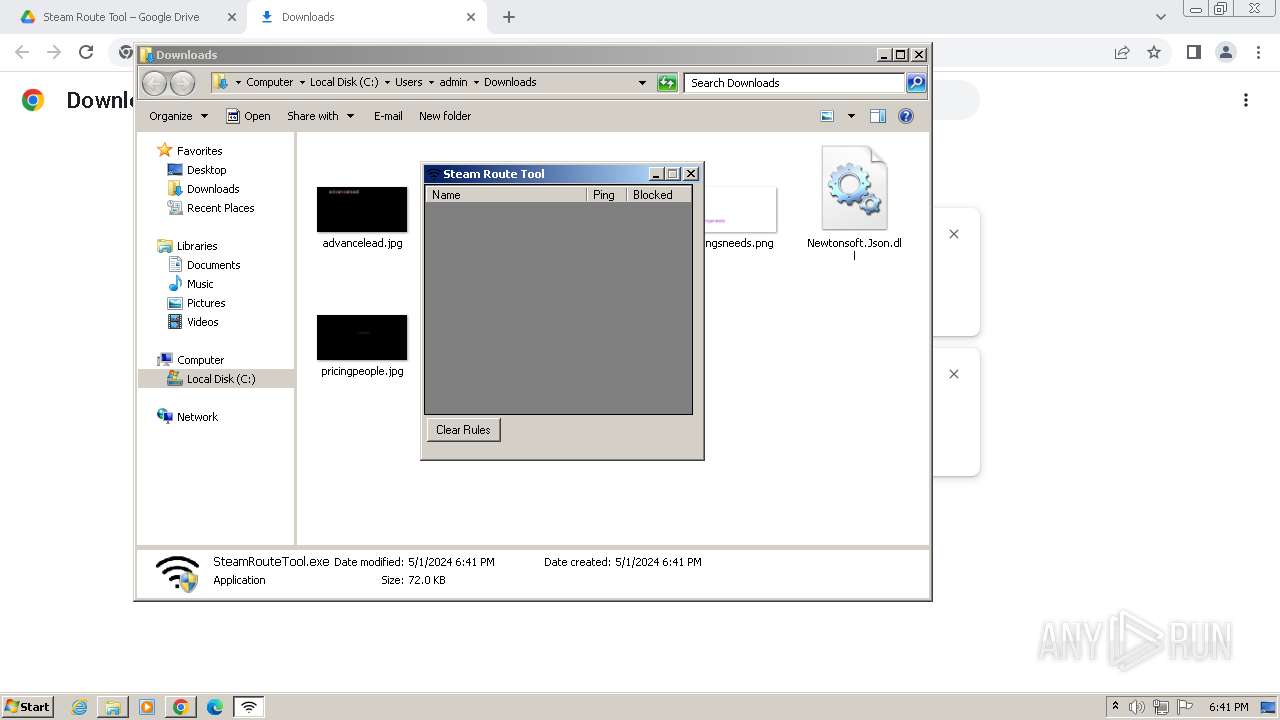
Task: Click volume speaker tray icon
Action: [x=1137, y=707]
